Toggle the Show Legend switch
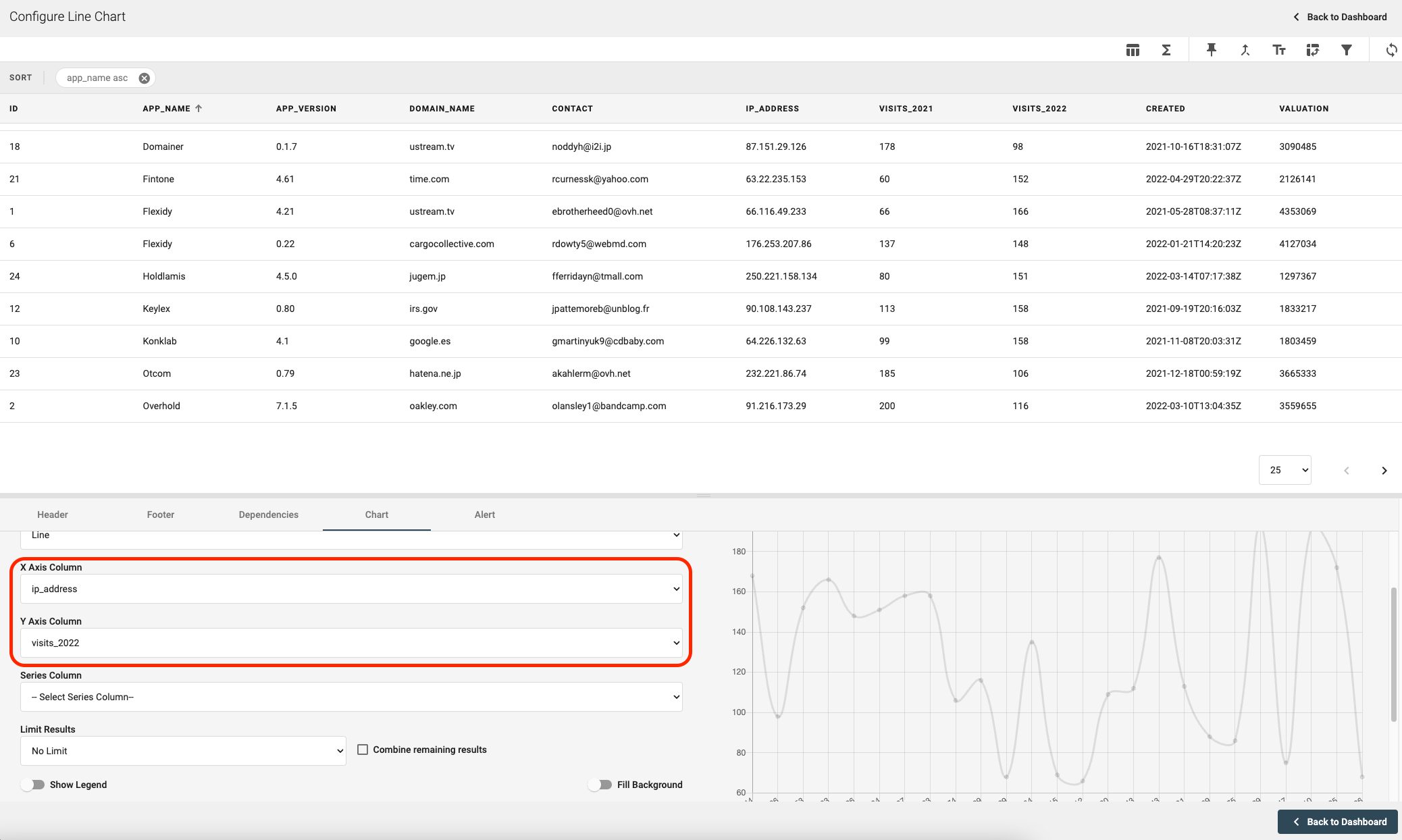 [32, 785]
